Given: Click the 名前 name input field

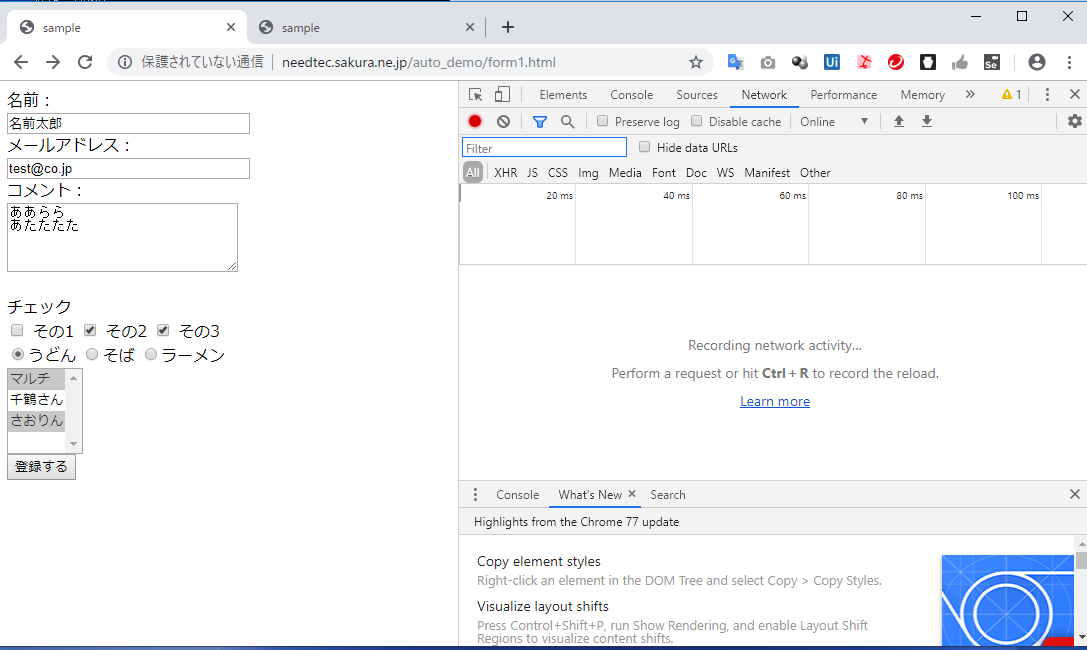Looking at the screenshot, I should click(128, 123).
